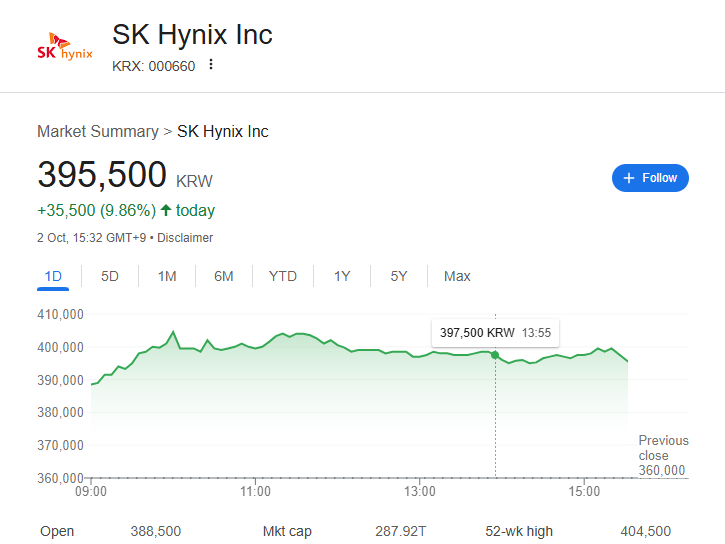Select the Max time range tab

[x=457, y=276]
